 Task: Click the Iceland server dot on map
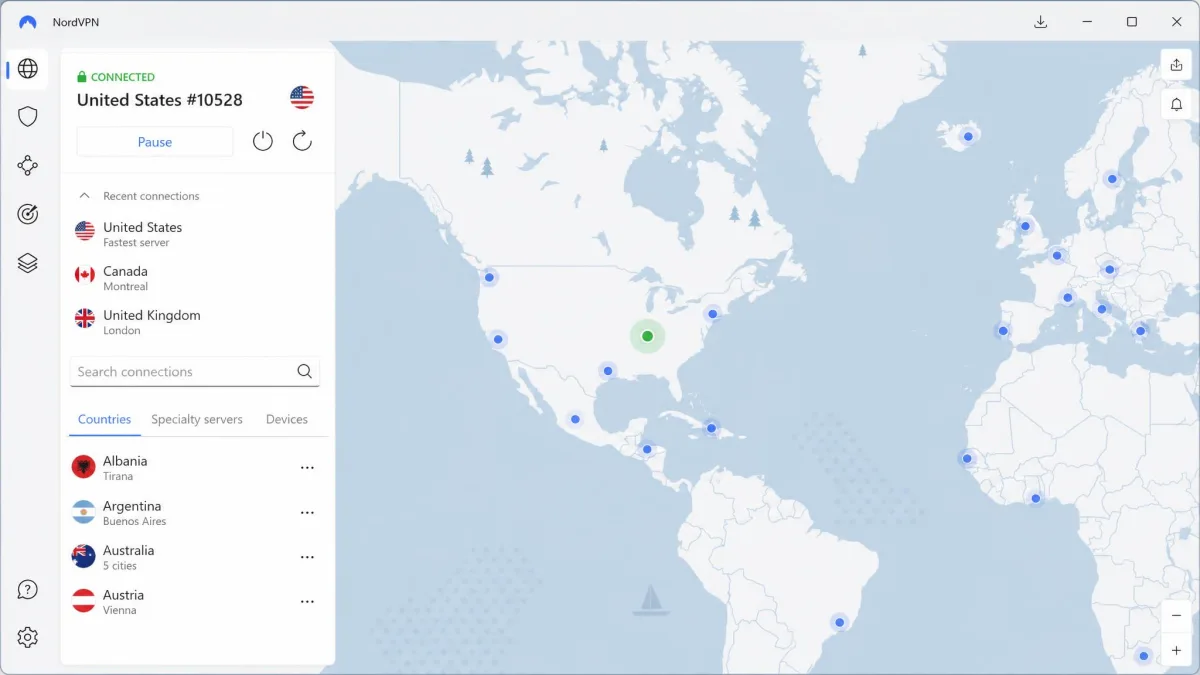[x=968, y=136]
